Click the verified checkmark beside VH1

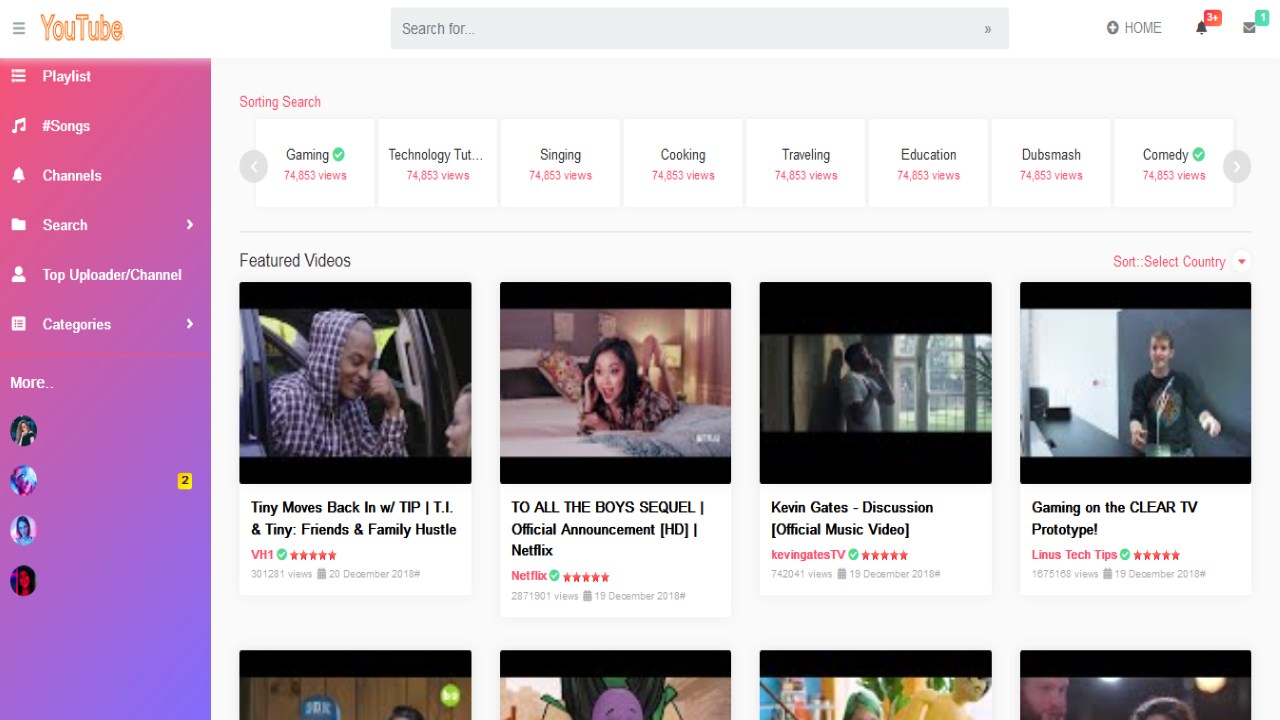pyautogui.click(x=282, y=555)
